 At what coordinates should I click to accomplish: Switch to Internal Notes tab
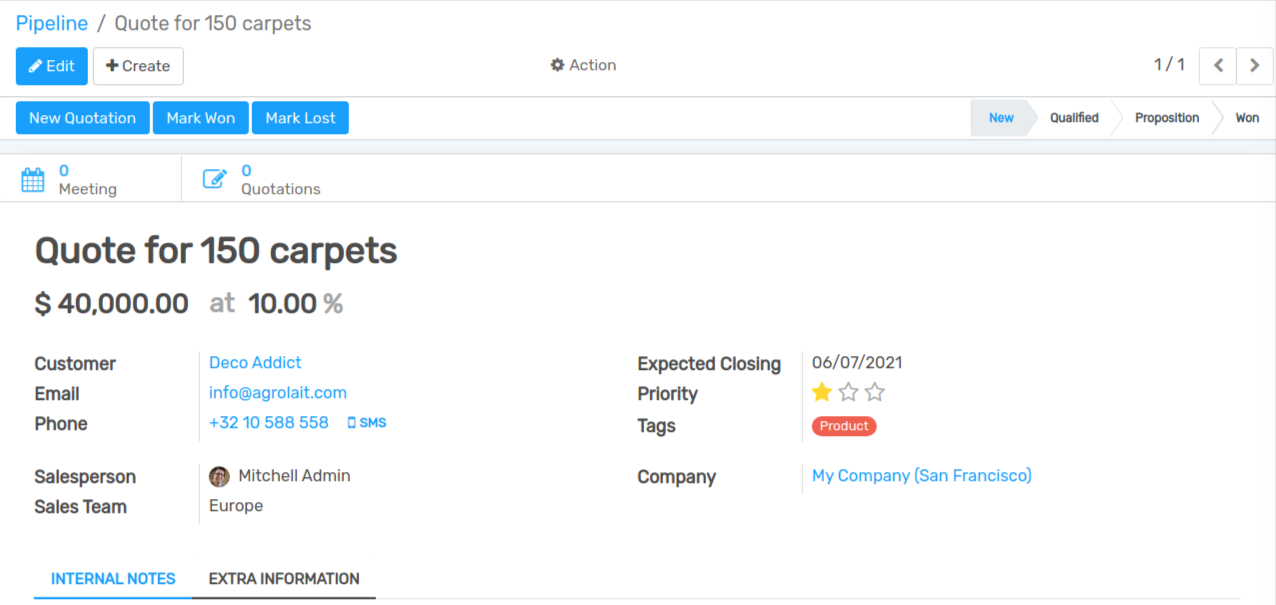[113, 579]
